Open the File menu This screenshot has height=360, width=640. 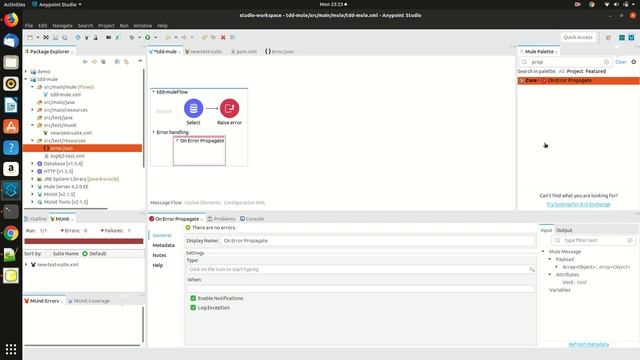point(29,25)
